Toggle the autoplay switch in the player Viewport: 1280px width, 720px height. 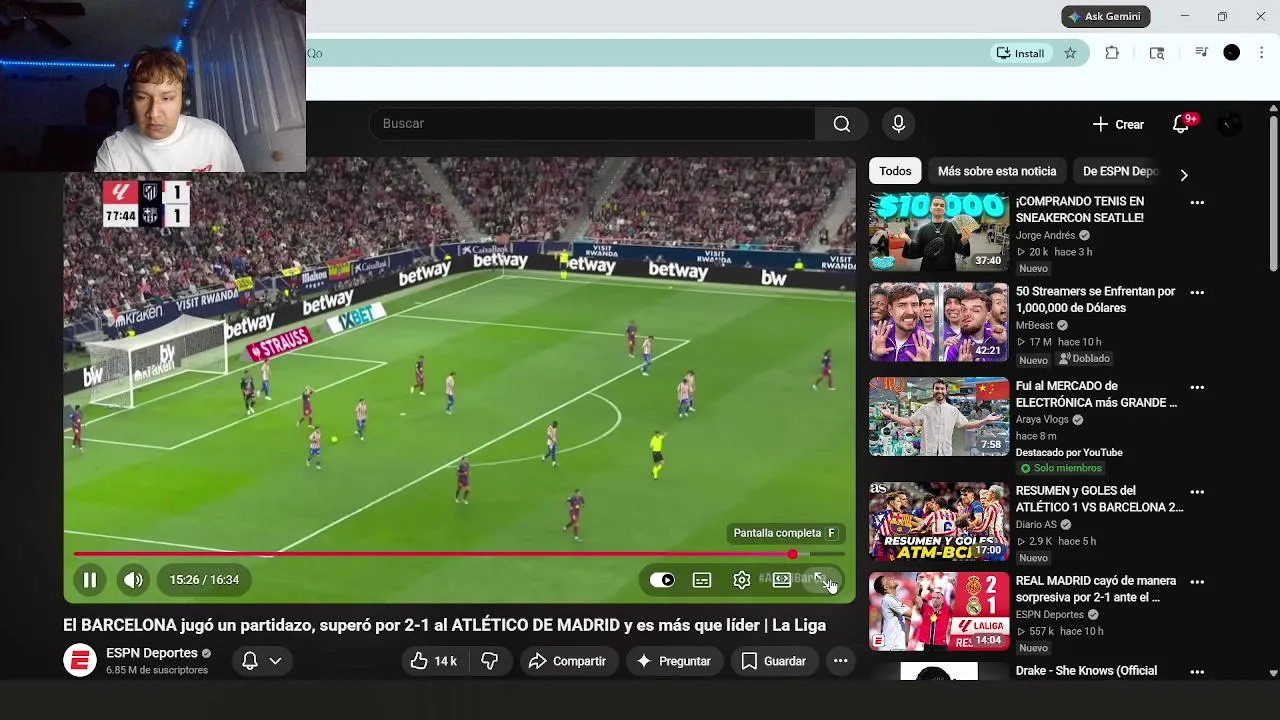tap(662, 580)
